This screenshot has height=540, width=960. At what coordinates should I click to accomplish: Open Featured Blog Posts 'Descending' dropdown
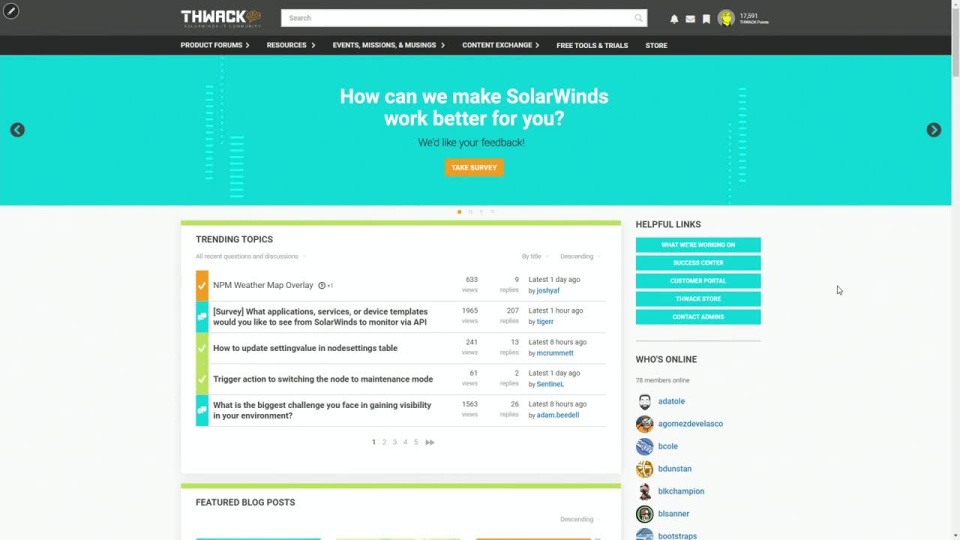[x=580, y=519]
